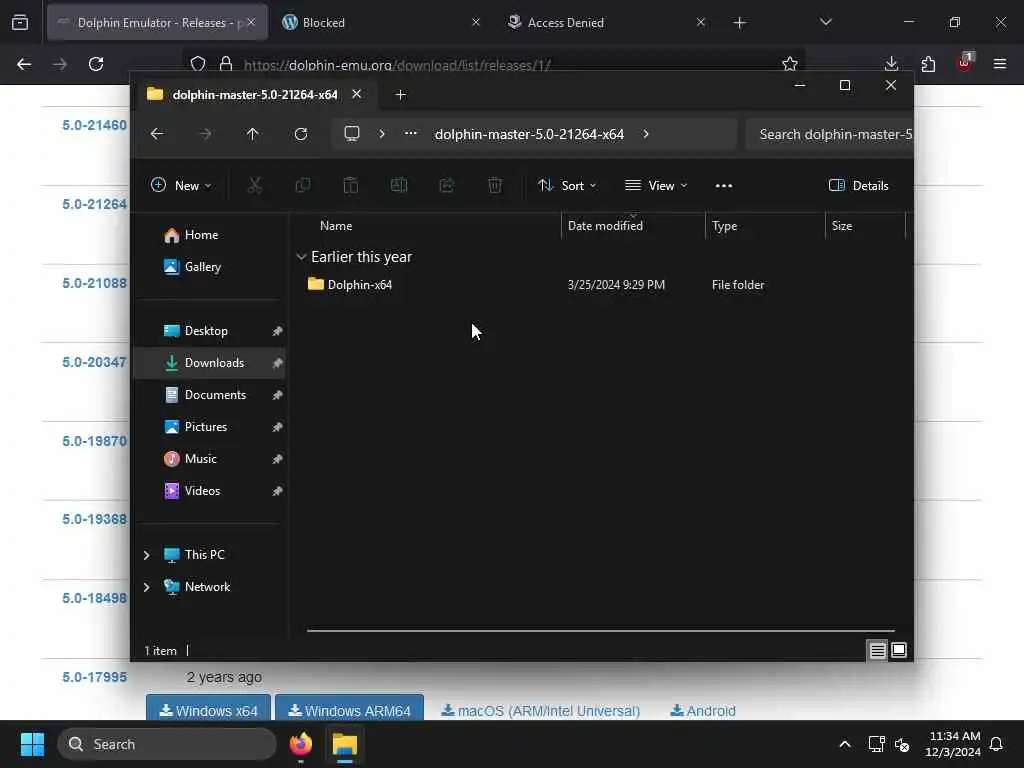The width and height of the screenshot is (1024, 768).
Task: Refresh the File Explorer folder view
Action: [x=300, y=134]
